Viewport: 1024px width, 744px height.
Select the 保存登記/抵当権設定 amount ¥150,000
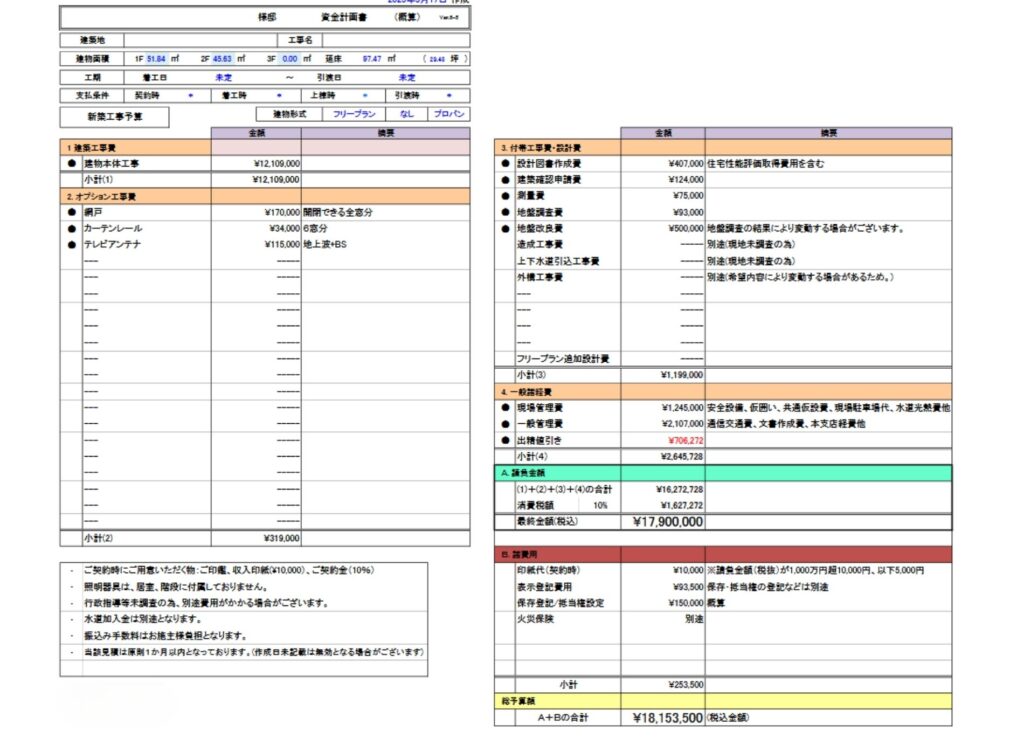click(x=686, y=603)
